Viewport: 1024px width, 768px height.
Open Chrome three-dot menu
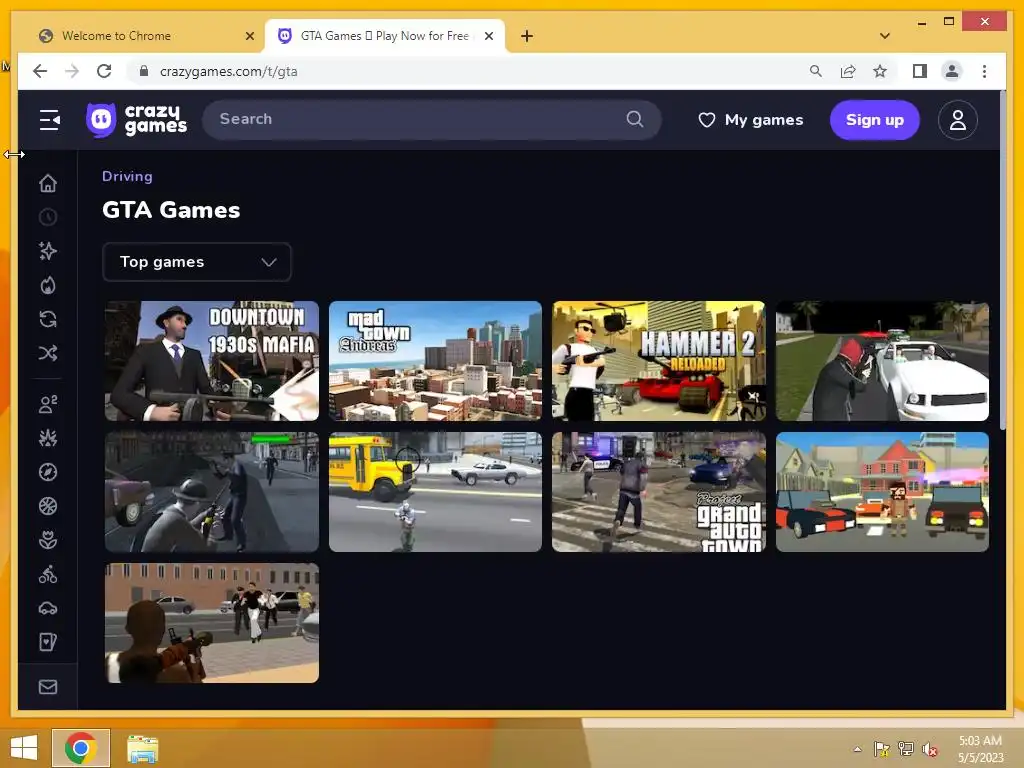984,71
